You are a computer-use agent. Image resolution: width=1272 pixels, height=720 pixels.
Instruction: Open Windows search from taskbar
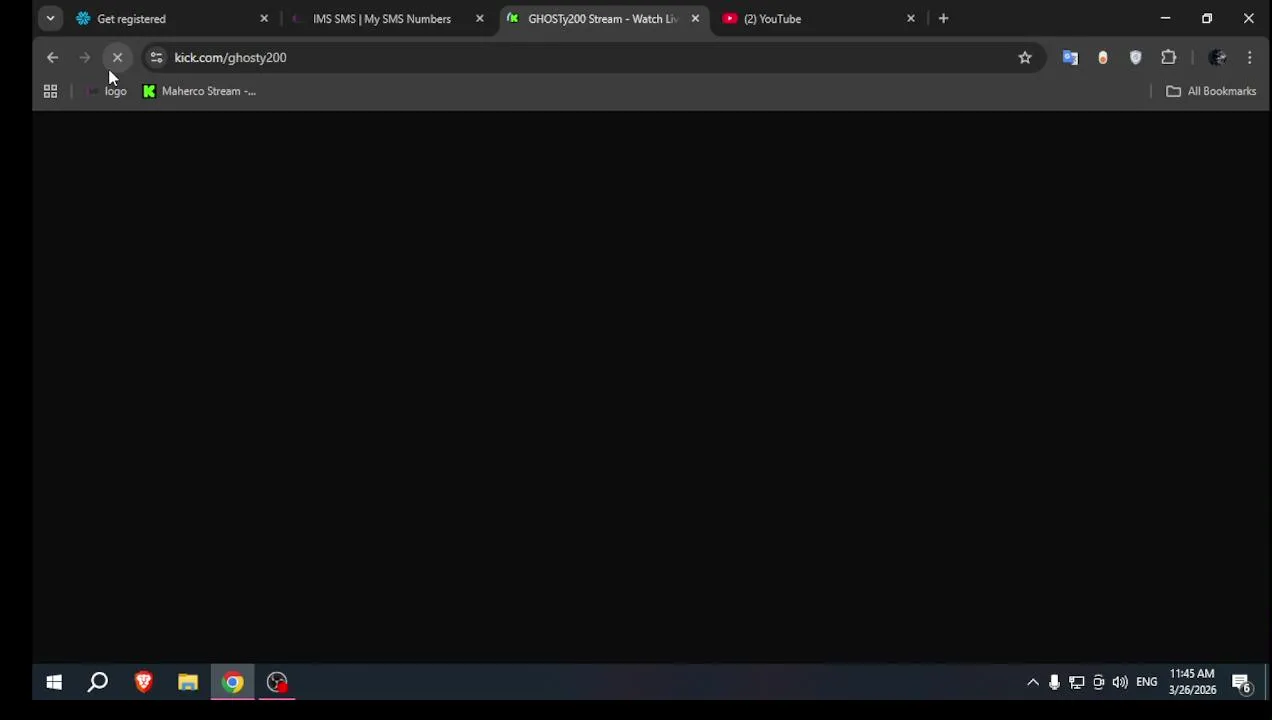[98, 682]
